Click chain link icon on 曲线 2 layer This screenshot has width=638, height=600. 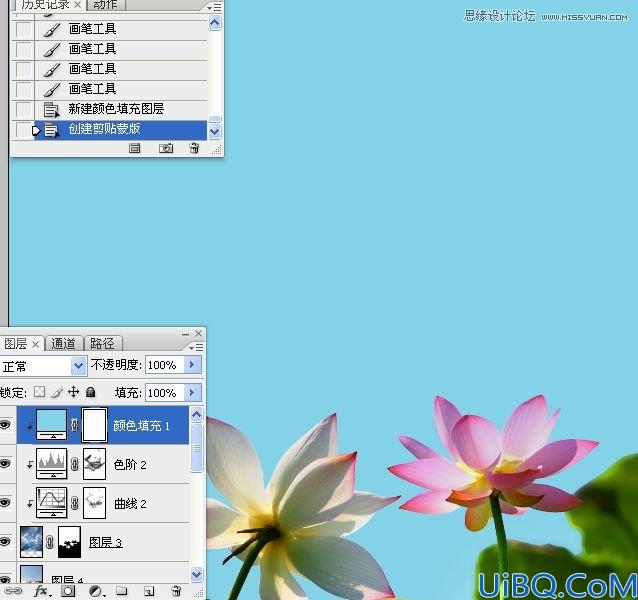click(74, 503)
